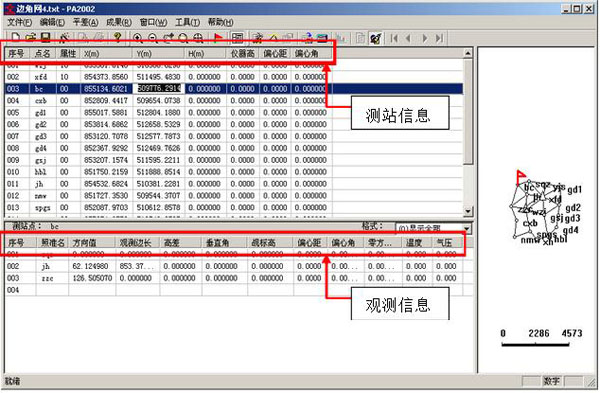Viewport: 600px width, 393px height.
Task: Click the 属性 column header
Action: [x=68, y=54]
